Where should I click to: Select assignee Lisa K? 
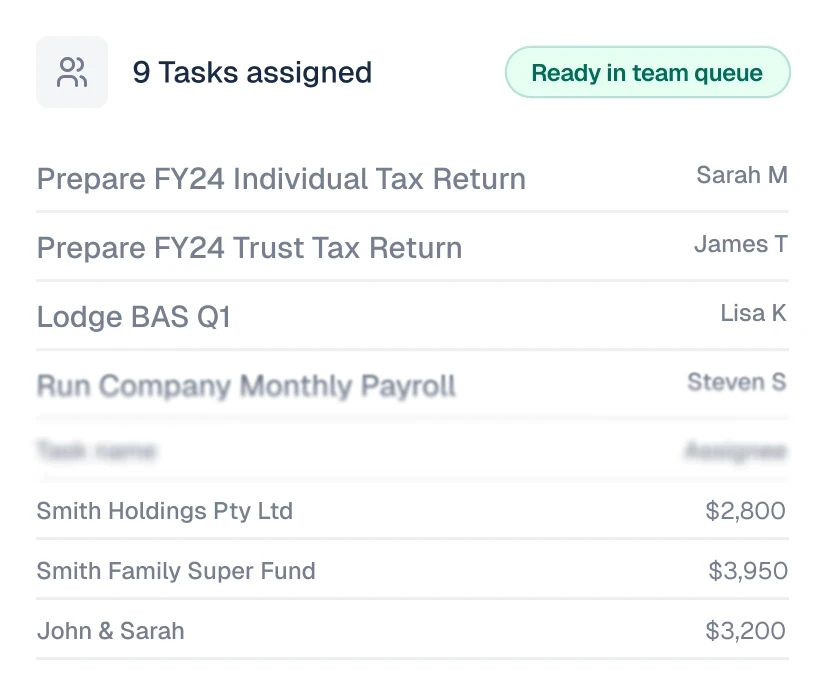(753, 313)
